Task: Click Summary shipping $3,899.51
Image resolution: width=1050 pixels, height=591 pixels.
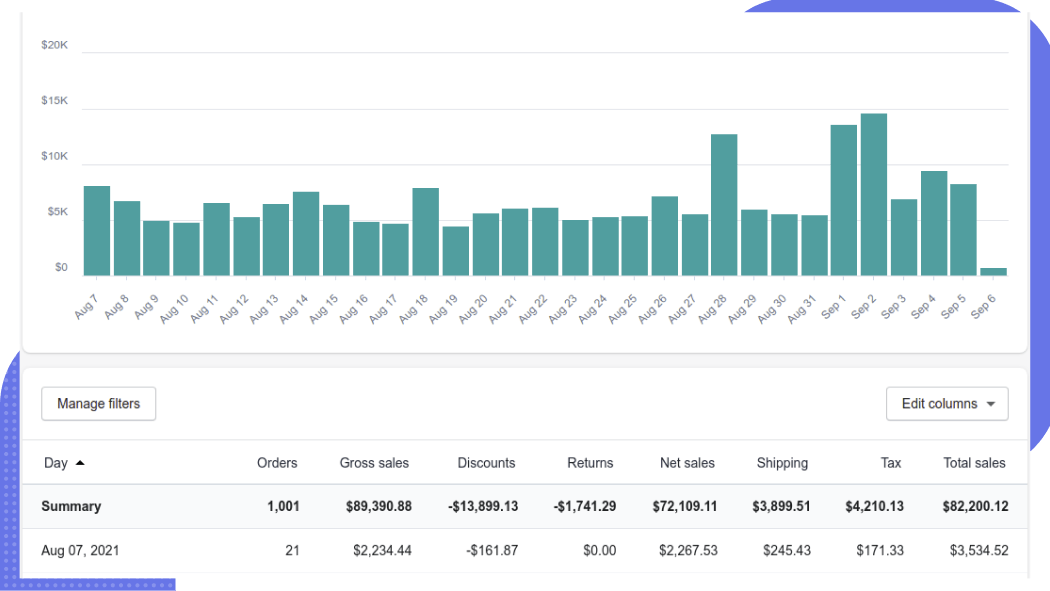Action: pos(781,506)
